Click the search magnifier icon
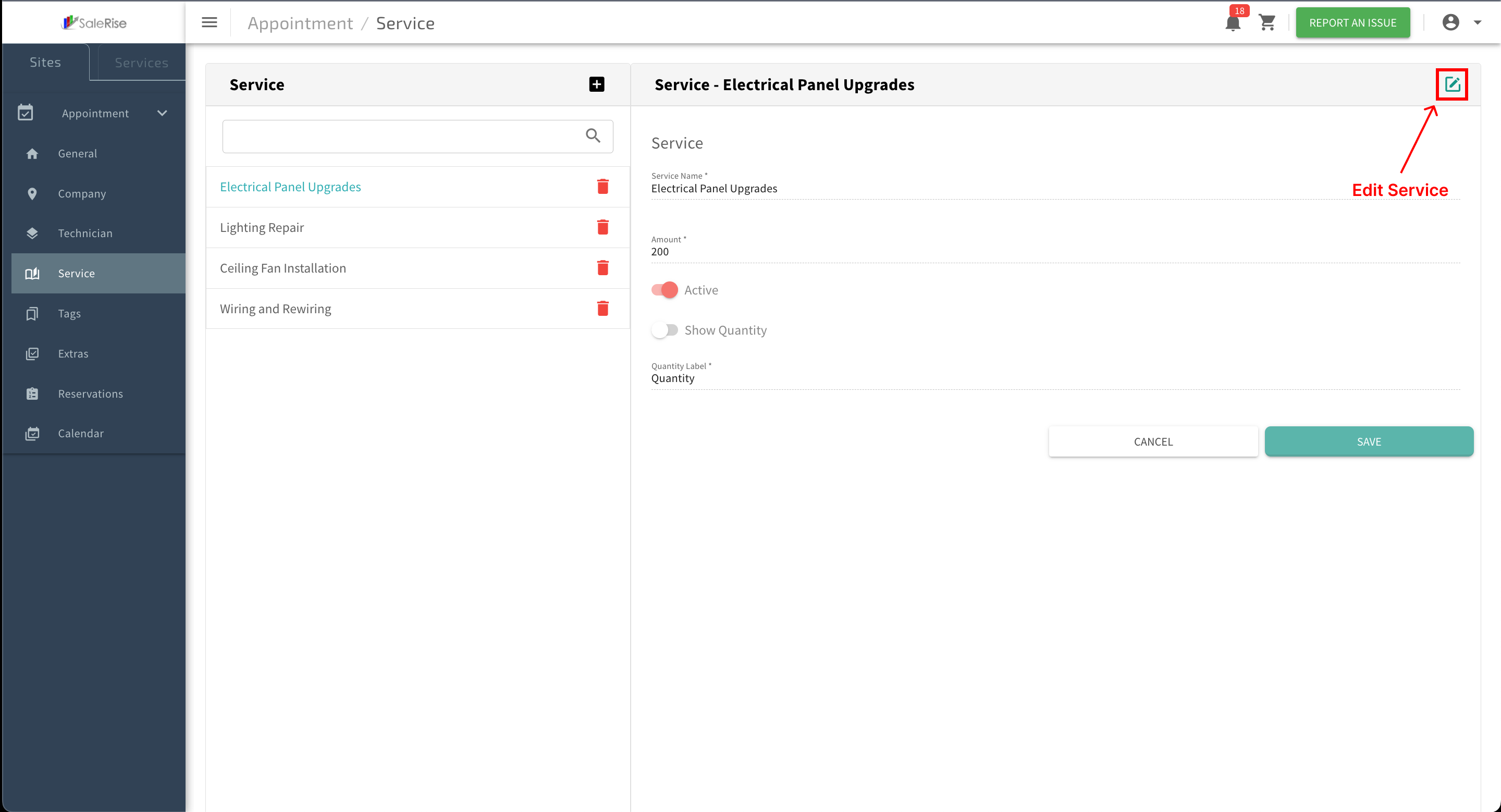1501x812 pixels. click(593, 136)
